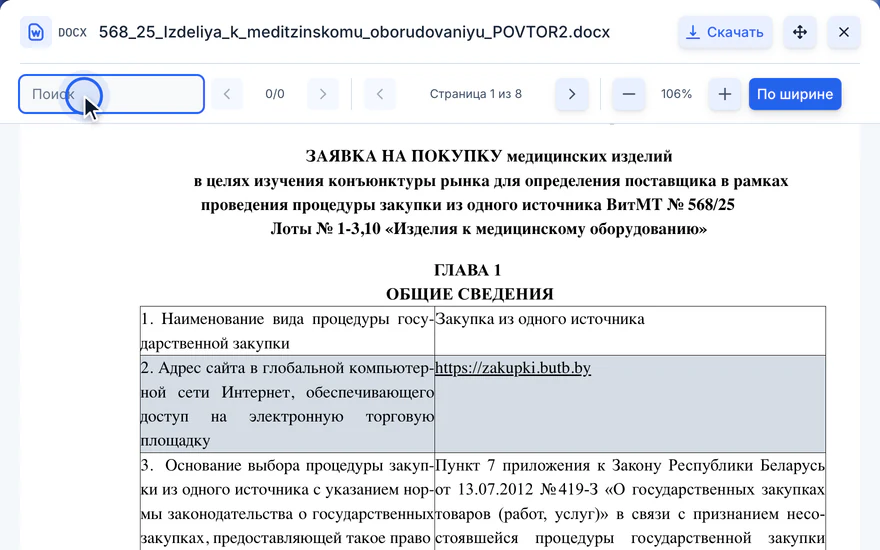Go to previous search match

[x=227, y=94]
